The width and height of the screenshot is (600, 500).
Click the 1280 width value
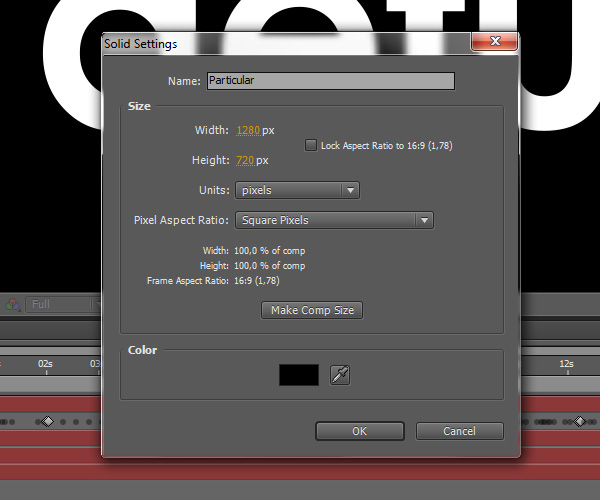pyautogui.click(x=248, y=130)
